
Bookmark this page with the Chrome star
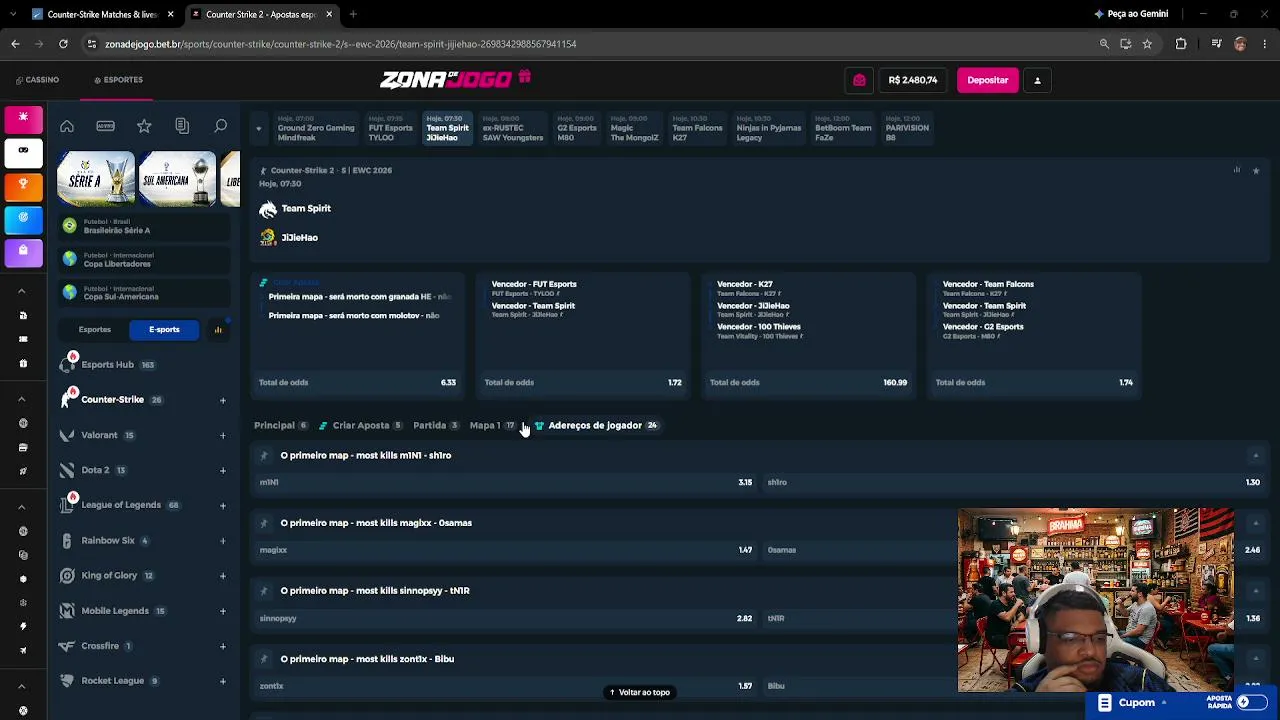coord(1147,44)
